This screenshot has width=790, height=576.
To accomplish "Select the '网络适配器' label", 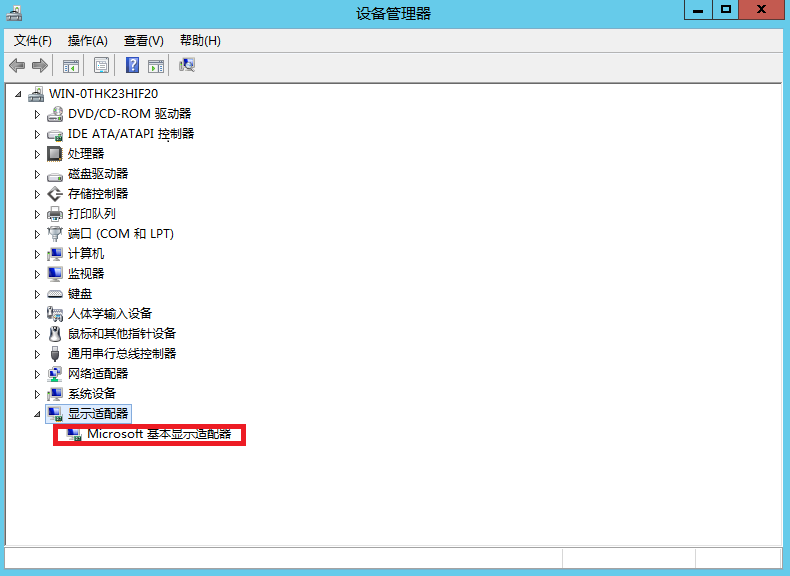I will tap(98, 373).
